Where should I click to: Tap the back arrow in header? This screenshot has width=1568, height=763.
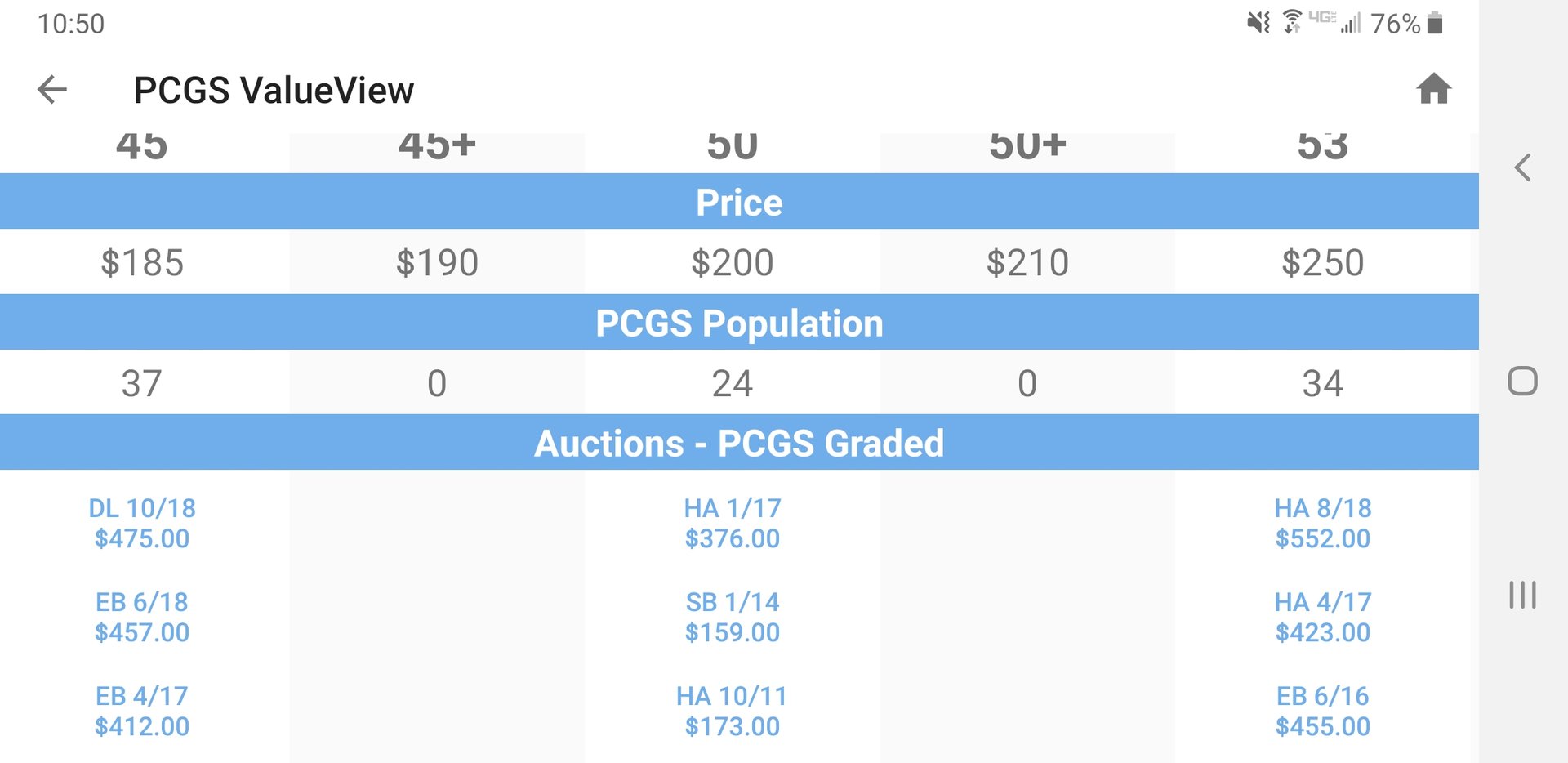click(x=52, y=90)
